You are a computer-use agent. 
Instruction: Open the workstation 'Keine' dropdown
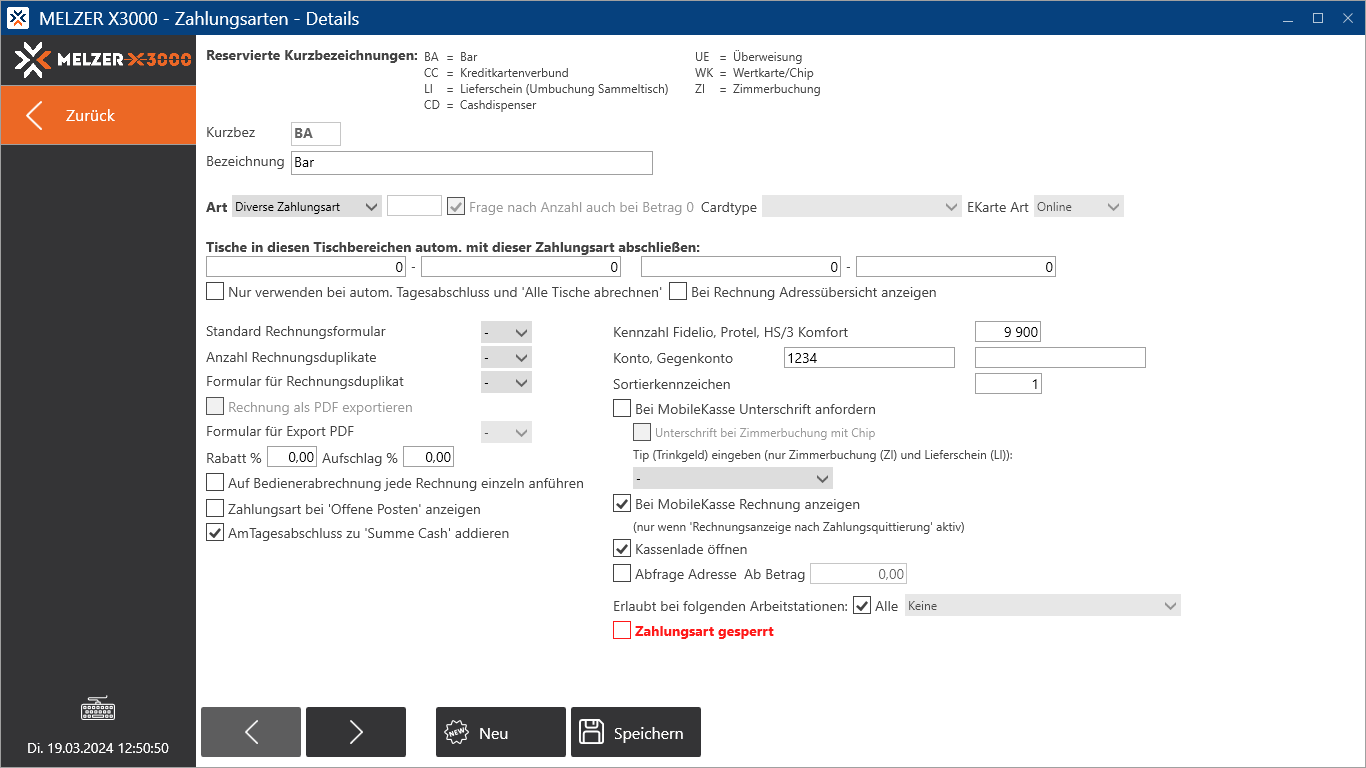1042,606
